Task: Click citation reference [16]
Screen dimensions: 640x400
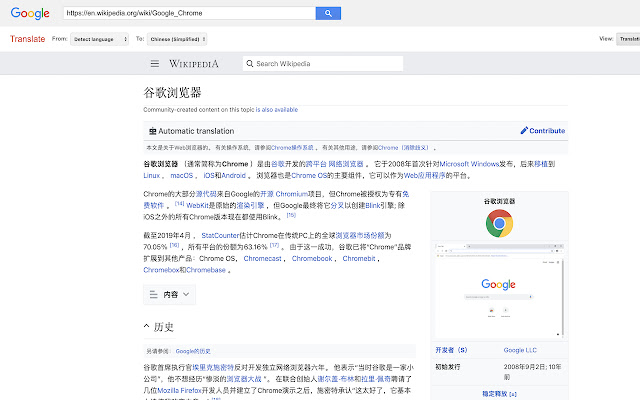Action: click(x=174, y=245)
